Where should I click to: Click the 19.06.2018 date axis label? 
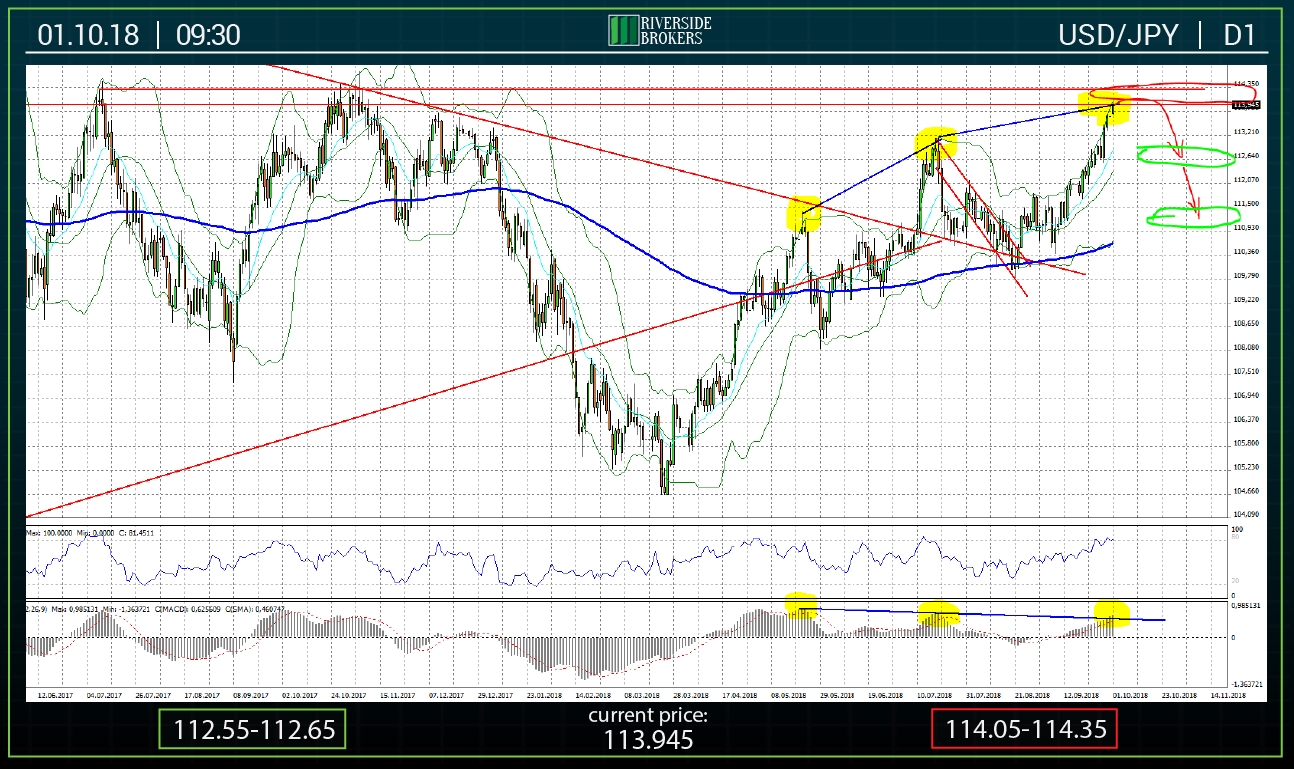coord(887,694)
